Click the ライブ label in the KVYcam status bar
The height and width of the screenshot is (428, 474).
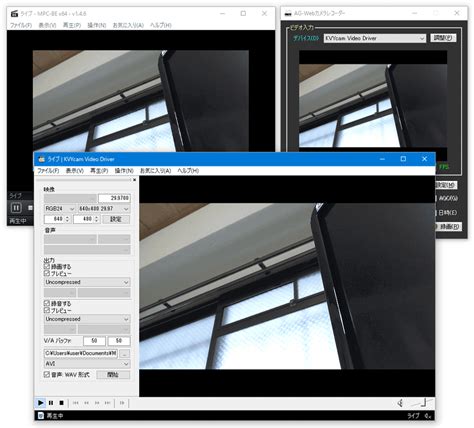[x=413, y=416]
